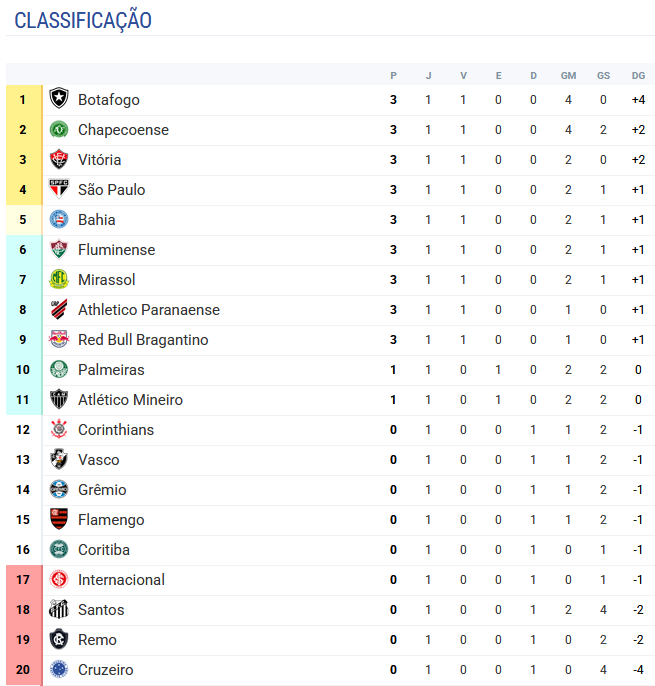655x686 pixels.
Task: Open the Vitória team link
Action: 99,160
